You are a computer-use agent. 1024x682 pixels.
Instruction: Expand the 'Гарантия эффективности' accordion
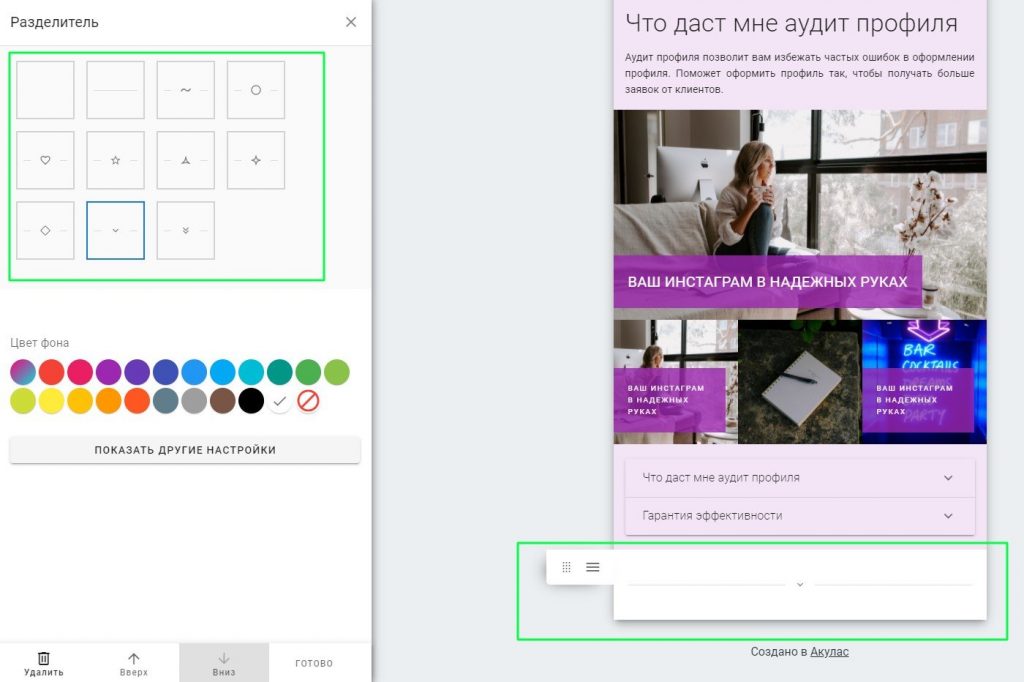point(799,516)
